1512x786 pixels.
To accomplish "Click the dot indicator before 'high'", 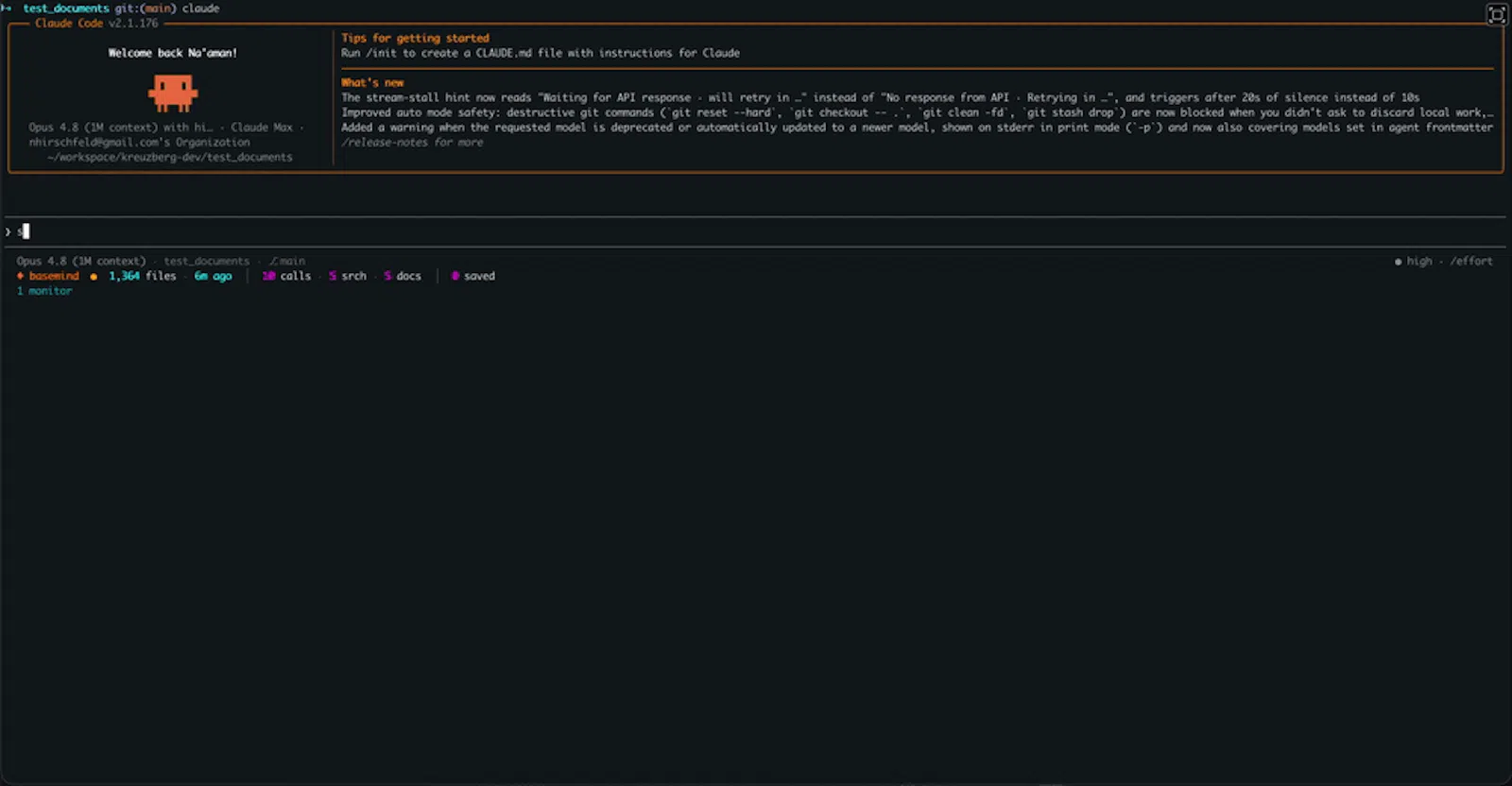I will 1399,262.
